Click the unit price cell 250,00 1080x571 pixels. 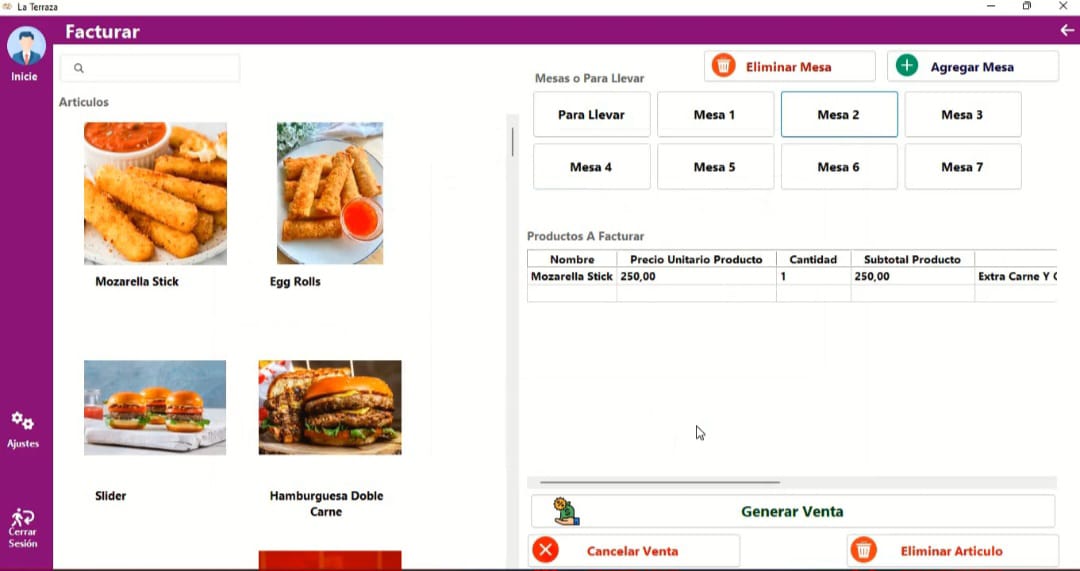pos(696,276)
